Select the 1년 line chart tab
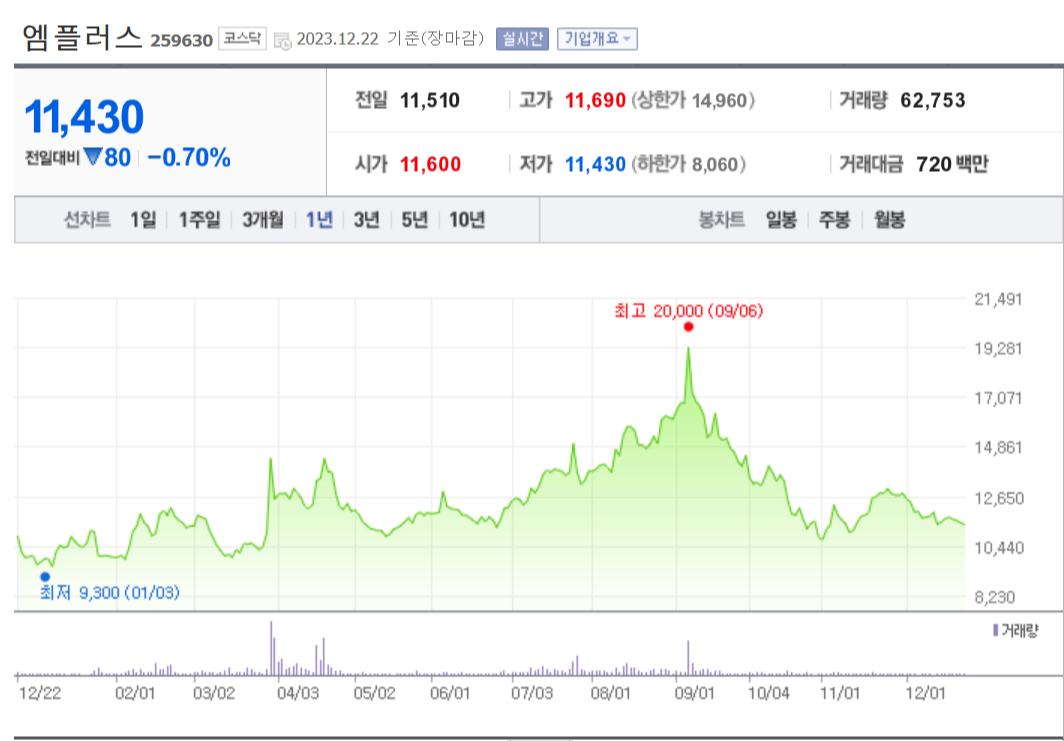Image resolution: width=1064 pixels, height=741 pixels. point(319,220)
